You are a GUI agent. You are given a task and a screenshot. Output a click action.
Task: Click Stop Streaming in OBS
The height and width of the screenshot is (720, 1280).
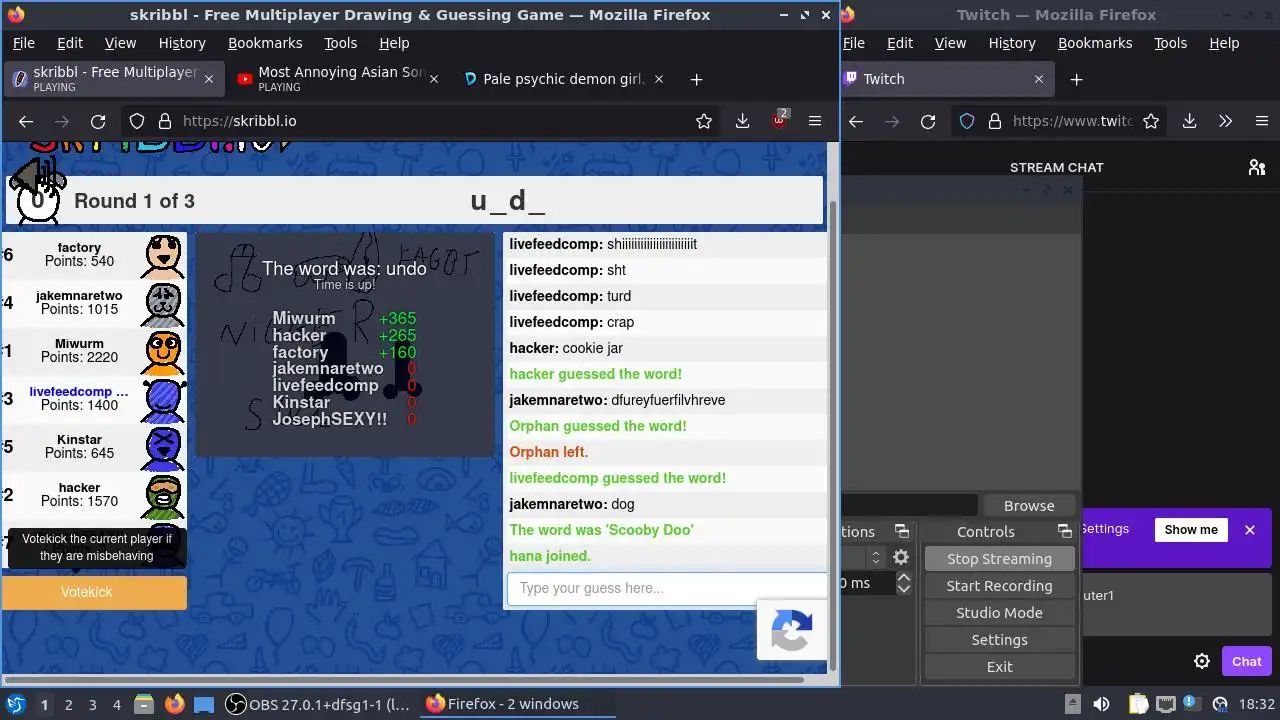click(999, 559)
